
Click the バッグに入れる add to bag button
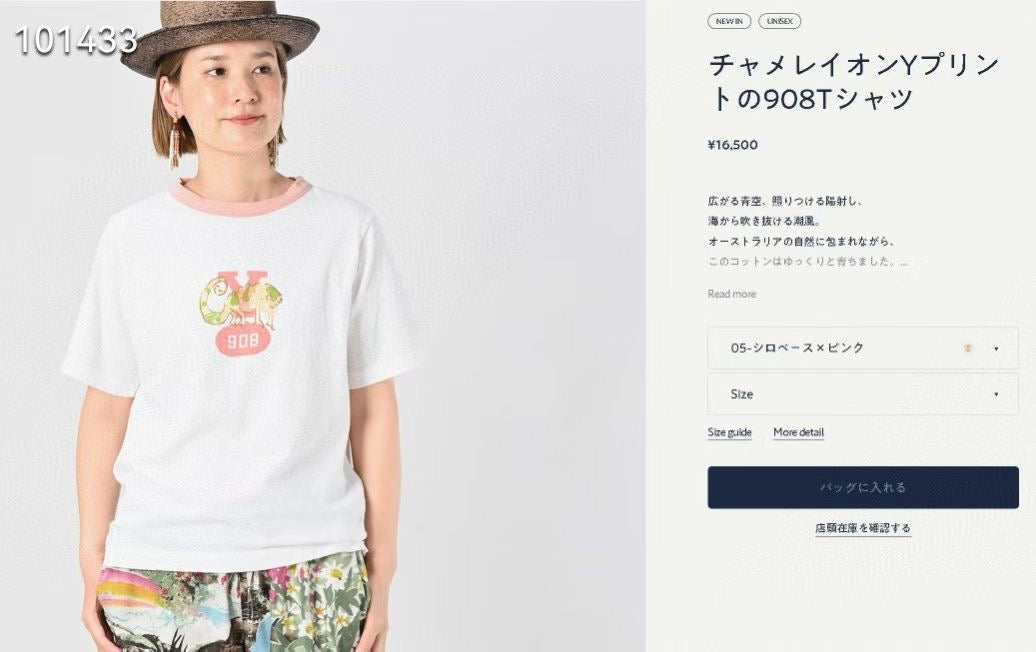(863, 488)
